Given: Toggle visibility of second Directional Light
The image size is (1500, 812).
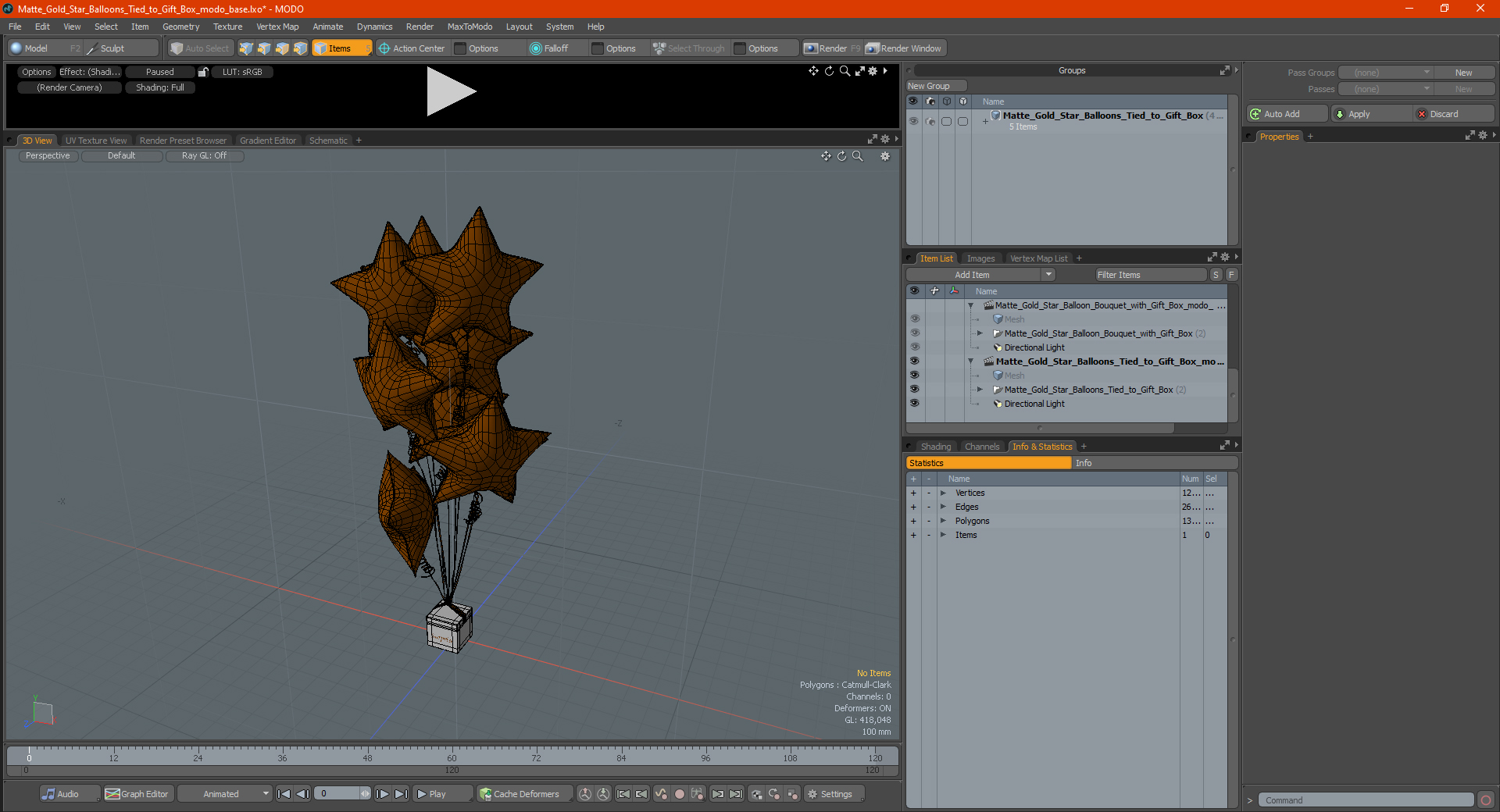Looking at the screenshot, I should point(914,403).
